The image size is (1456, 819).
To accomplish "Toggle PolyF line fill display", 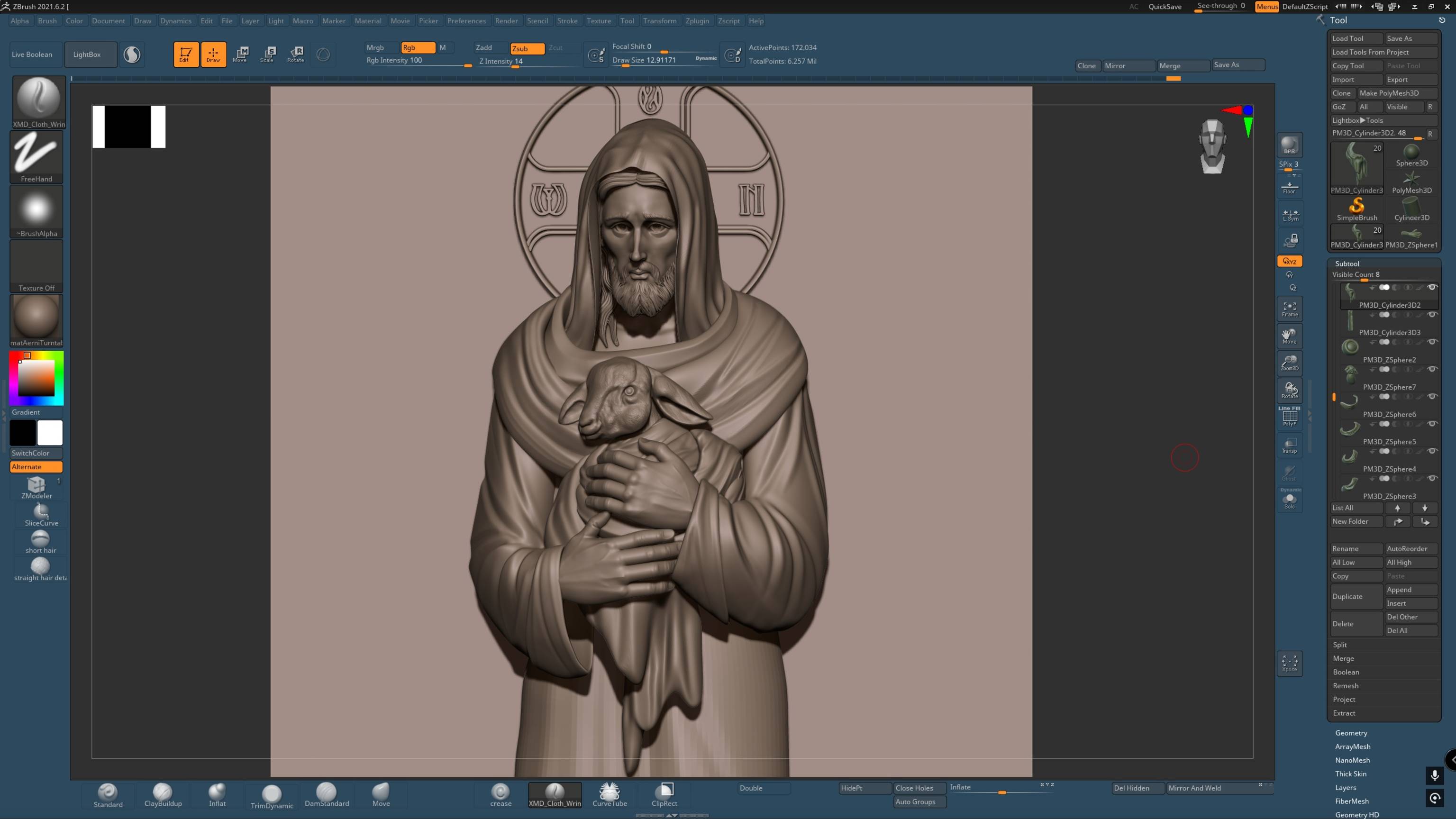I will (x=1289, y=418).
